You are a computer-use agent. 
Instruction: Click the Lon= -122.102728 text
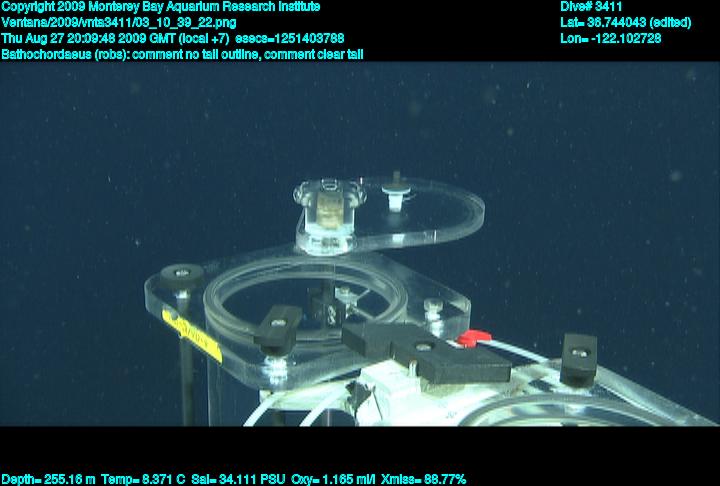pyautogui.click(x=611, y=38)
